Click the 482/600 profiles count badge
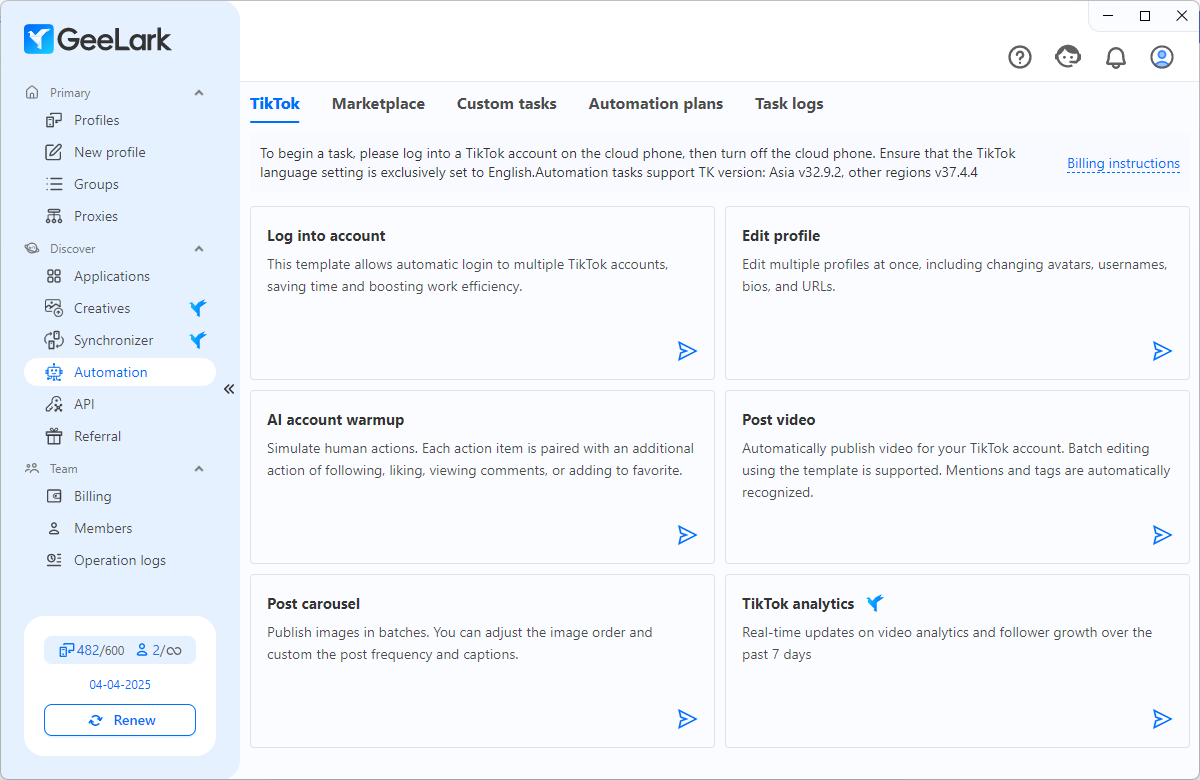Viewport: 1200px width, 780px height. pyautogui.click(x=92, y=650)
